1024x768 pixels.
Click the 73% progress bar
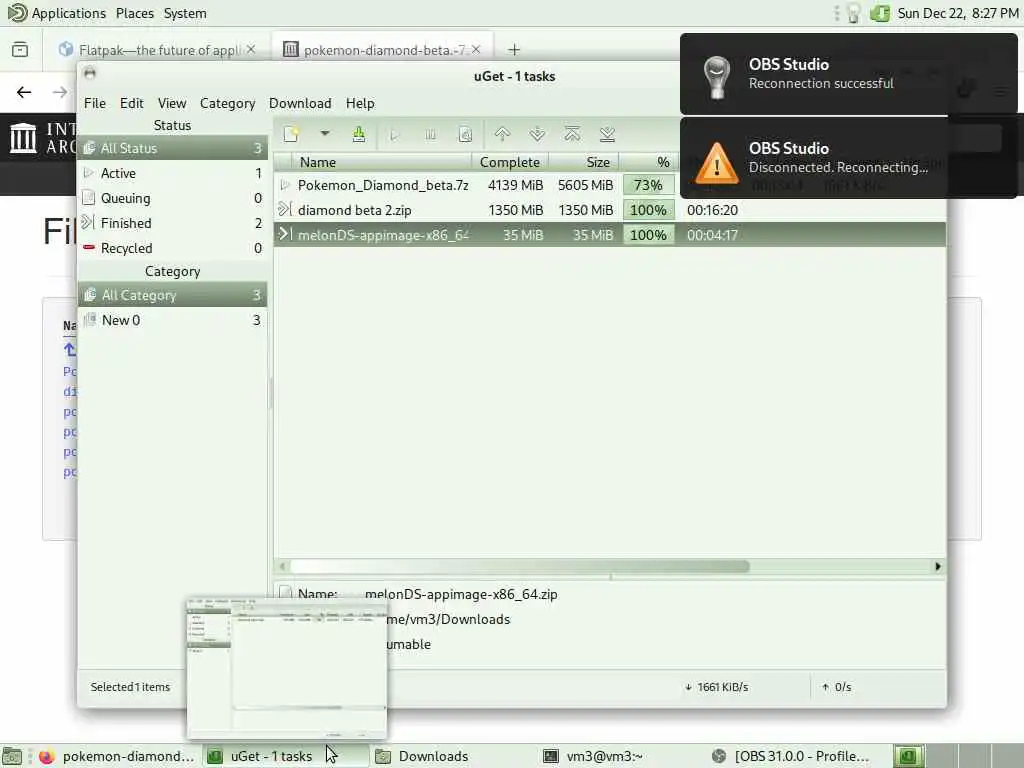coord(648,185)
